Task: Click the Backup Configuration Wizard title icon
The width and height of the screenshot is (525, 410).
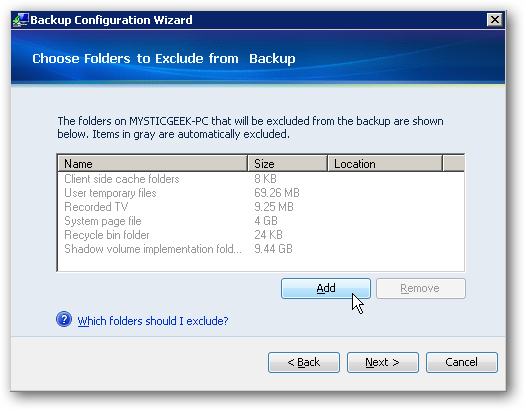Action: [x=20, y=20]
